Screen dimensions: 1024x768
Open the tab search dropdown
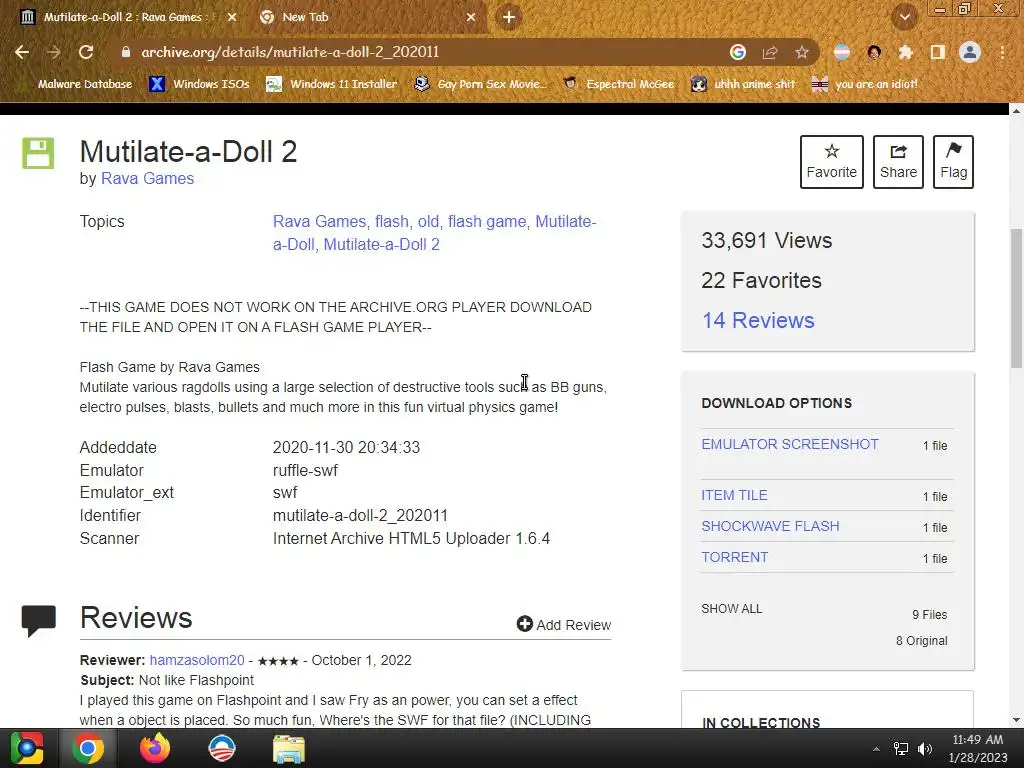coord(905,17)
